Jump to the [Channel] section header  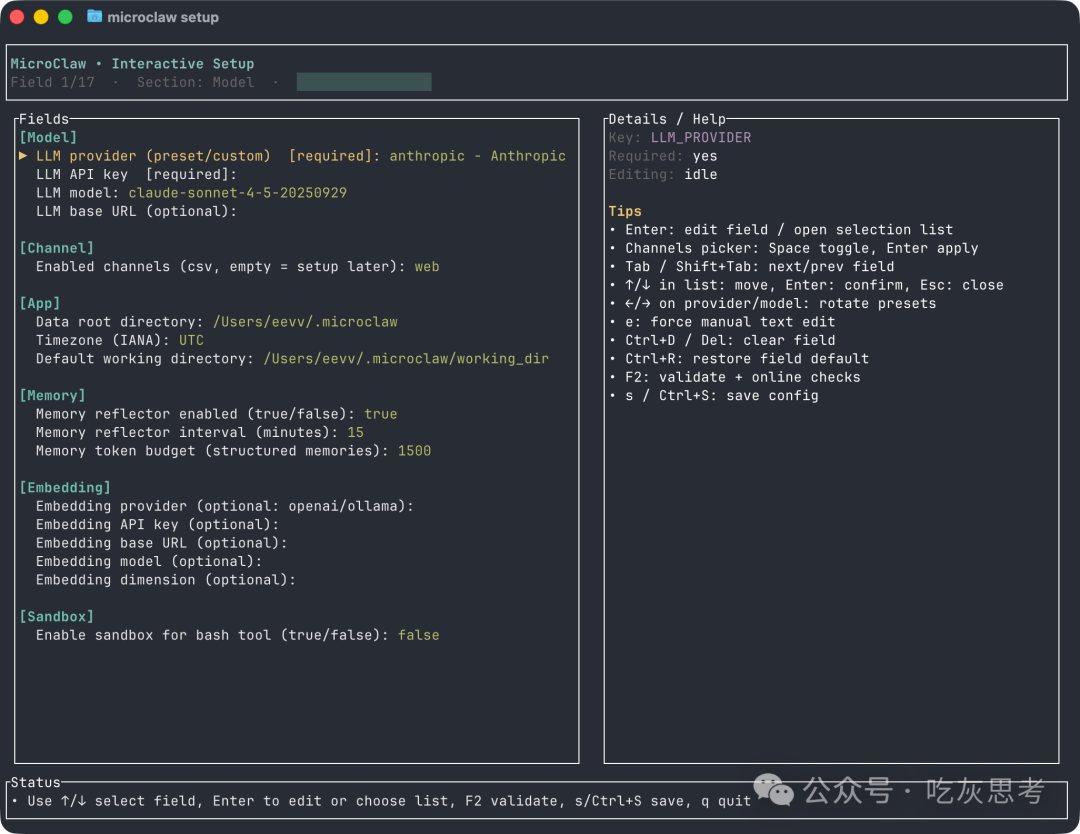tap(56, 248)
